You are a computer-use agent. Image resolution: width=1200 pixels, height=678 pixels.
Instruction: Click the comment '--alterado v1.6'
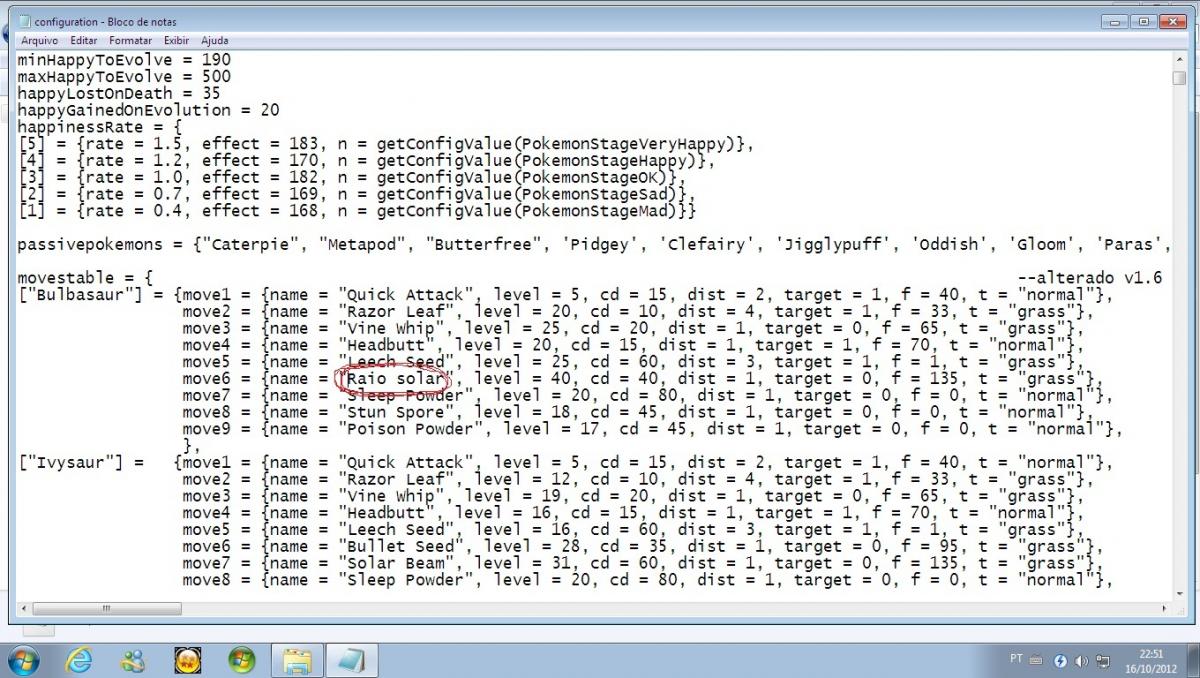1090,279
